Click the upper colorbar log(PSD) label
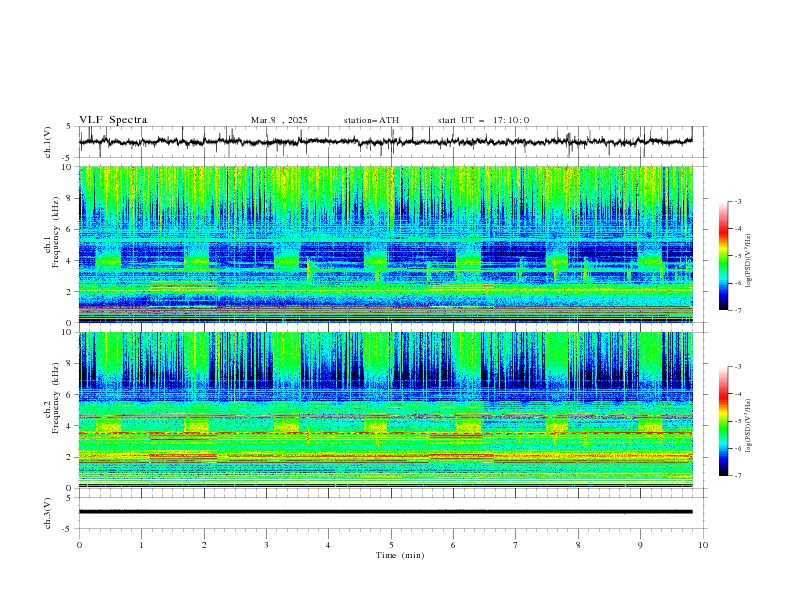Viewport: 792px width, 612px height. coord(749,261)
